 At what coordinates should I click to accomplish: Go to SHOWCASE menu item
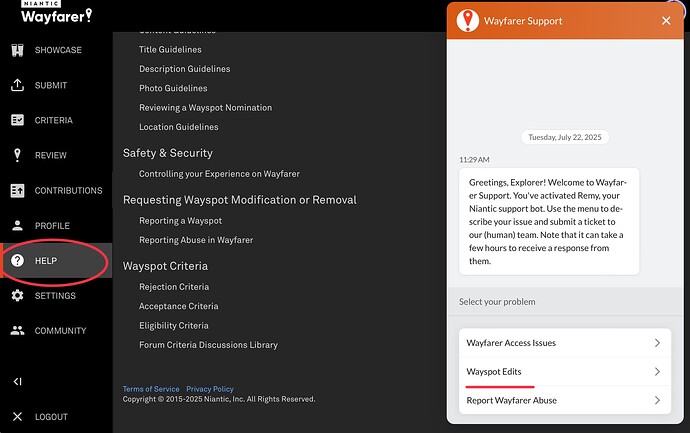click(x=58, y=50)
